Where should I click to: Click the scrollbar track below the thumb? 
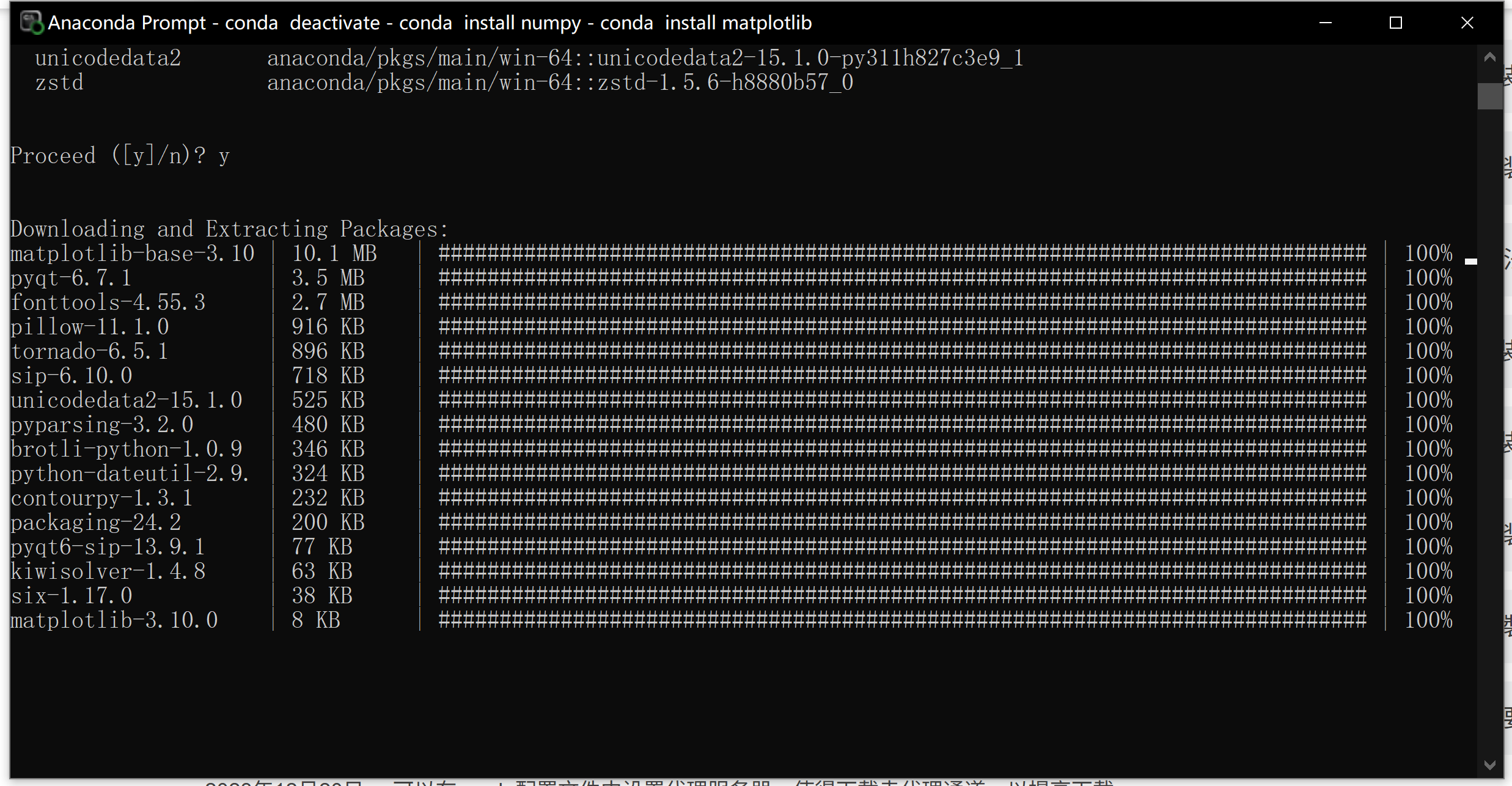pyautogui.click(x=1489, y=428)
